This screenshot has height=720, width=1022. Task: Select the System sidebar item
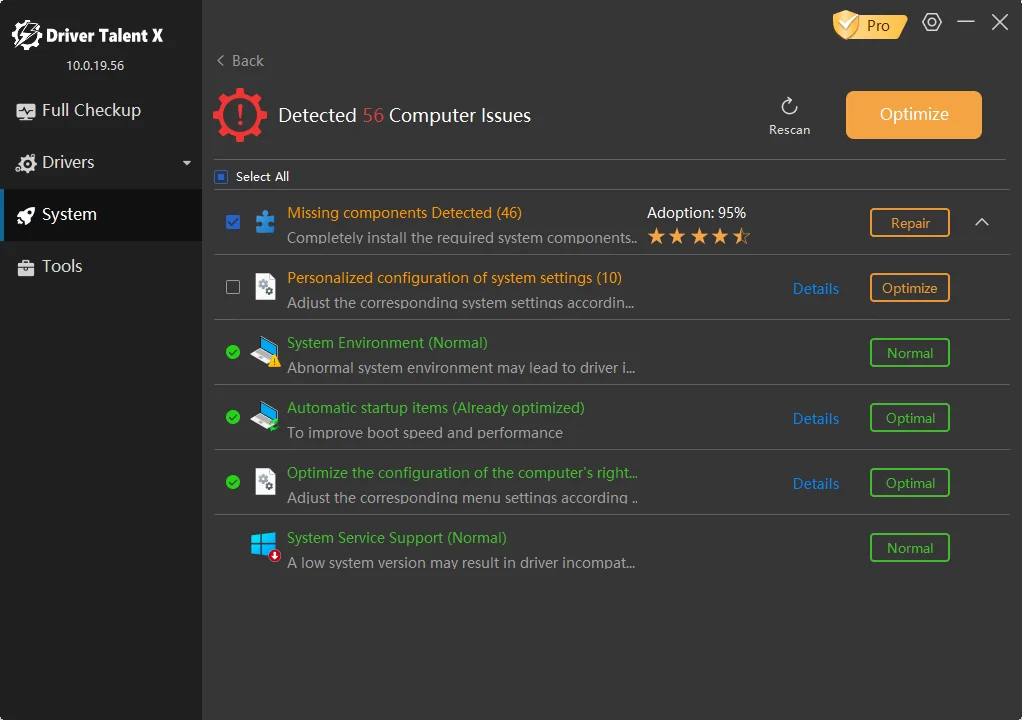click(x=101, y=215)
